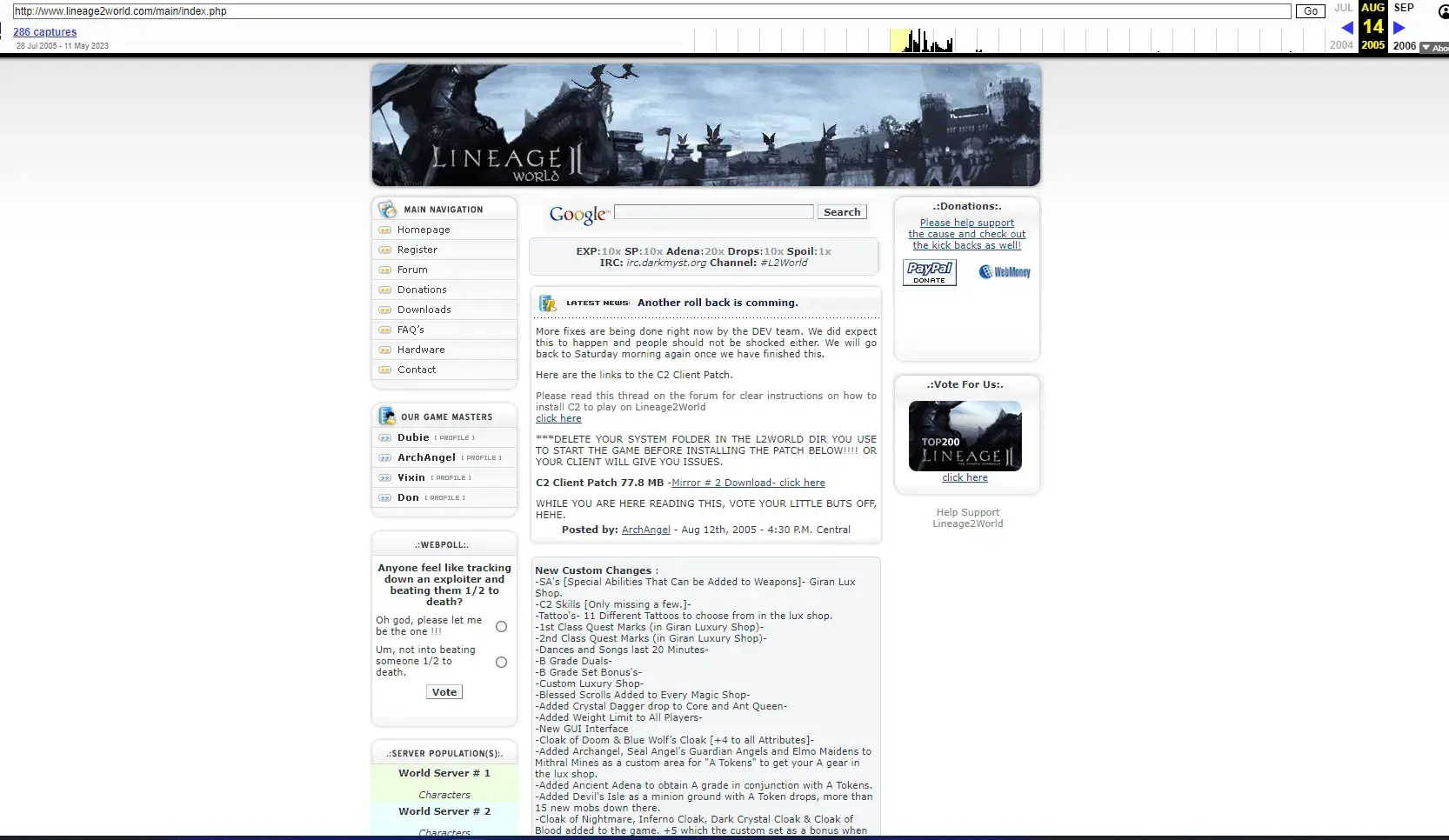1449x840 pixels.
Task: Jump to JUL in the calendar header
Action: click(1344, 8)
